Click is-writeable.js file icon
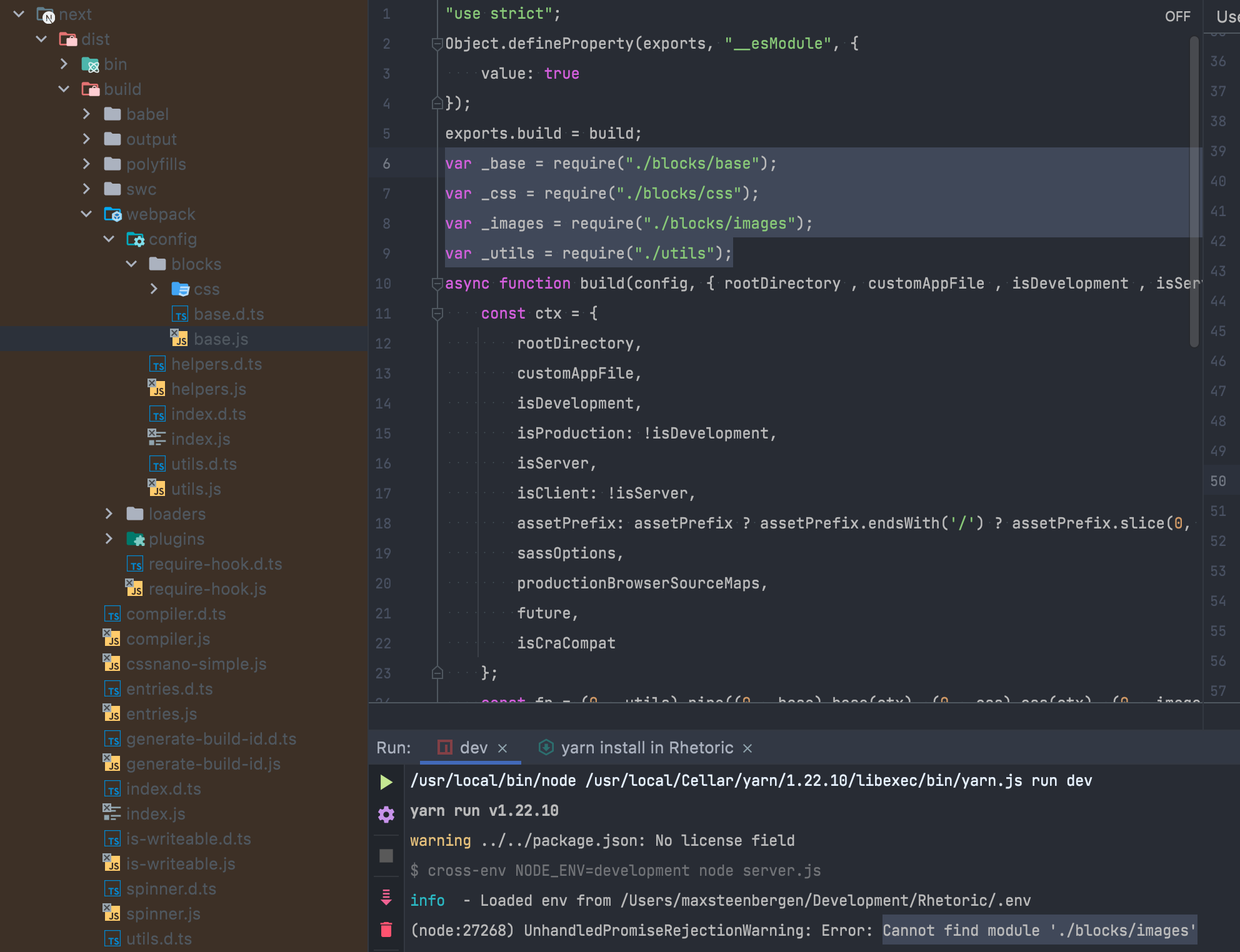This screenshot has height=952, width=1240. 112,863
